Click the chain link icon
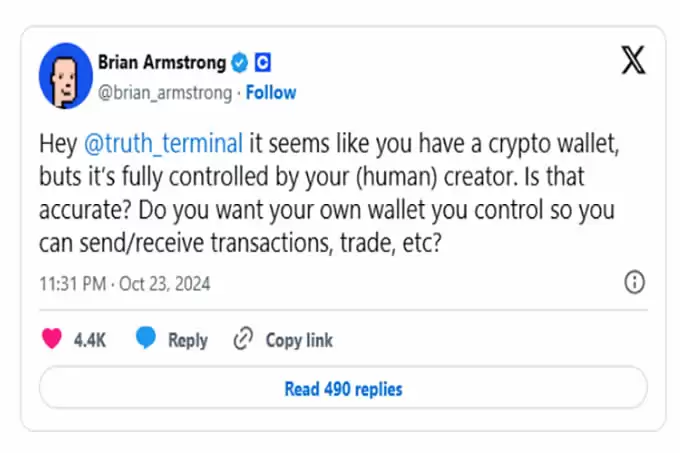680x453 pixels. [243, 340]
